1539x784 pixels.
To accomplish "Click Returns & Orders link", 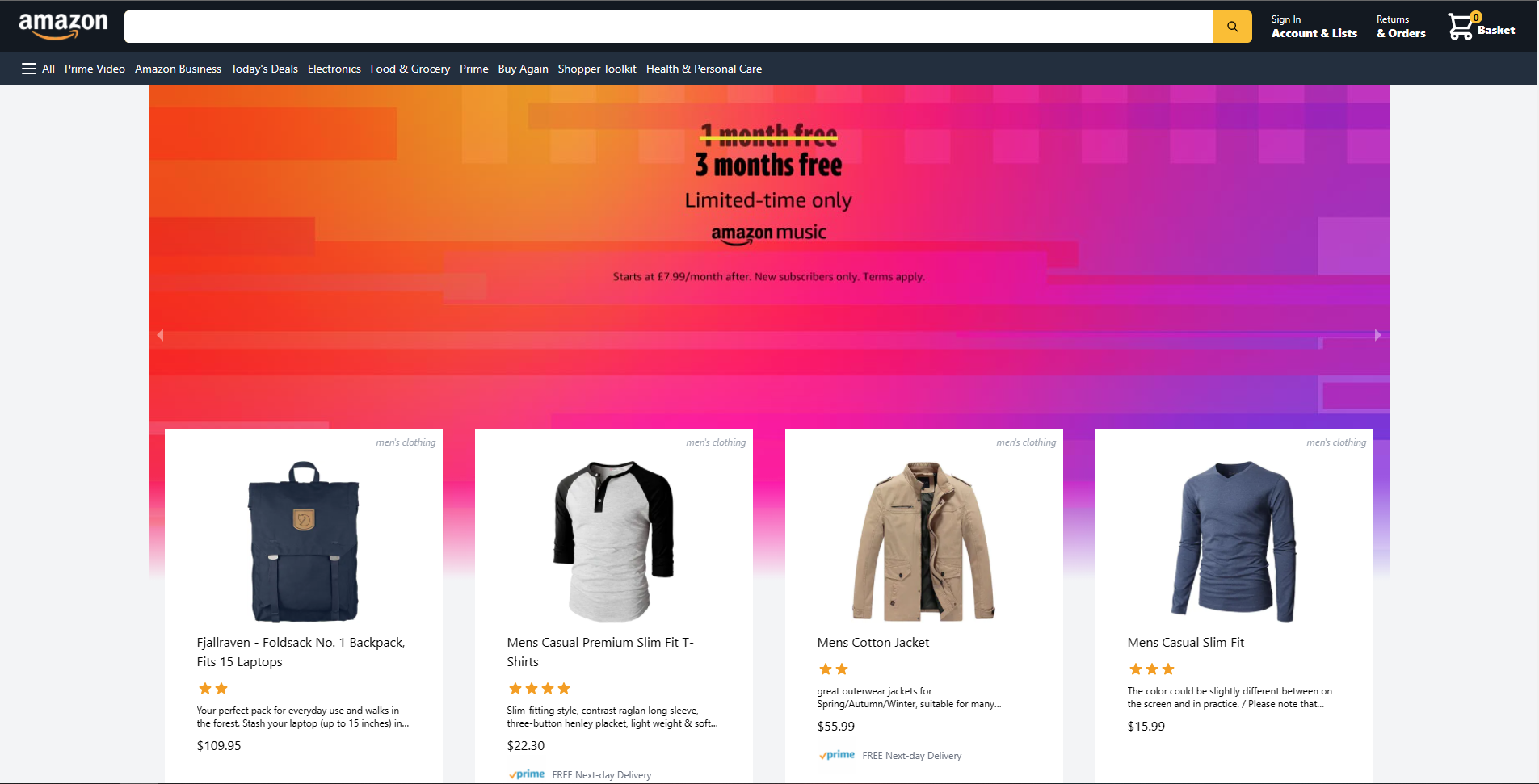I will pos(1401,27).
